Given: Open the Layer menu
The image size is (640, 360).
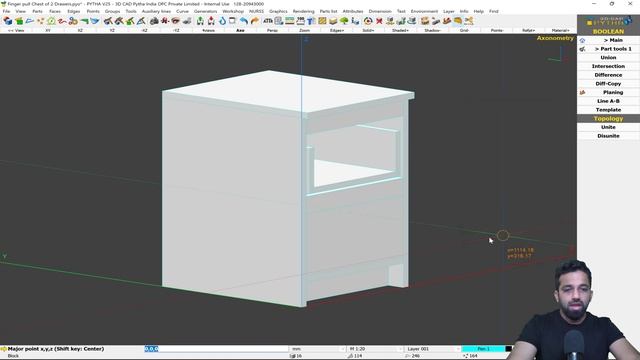Looking at the screenshot, I should coord(449,11).
